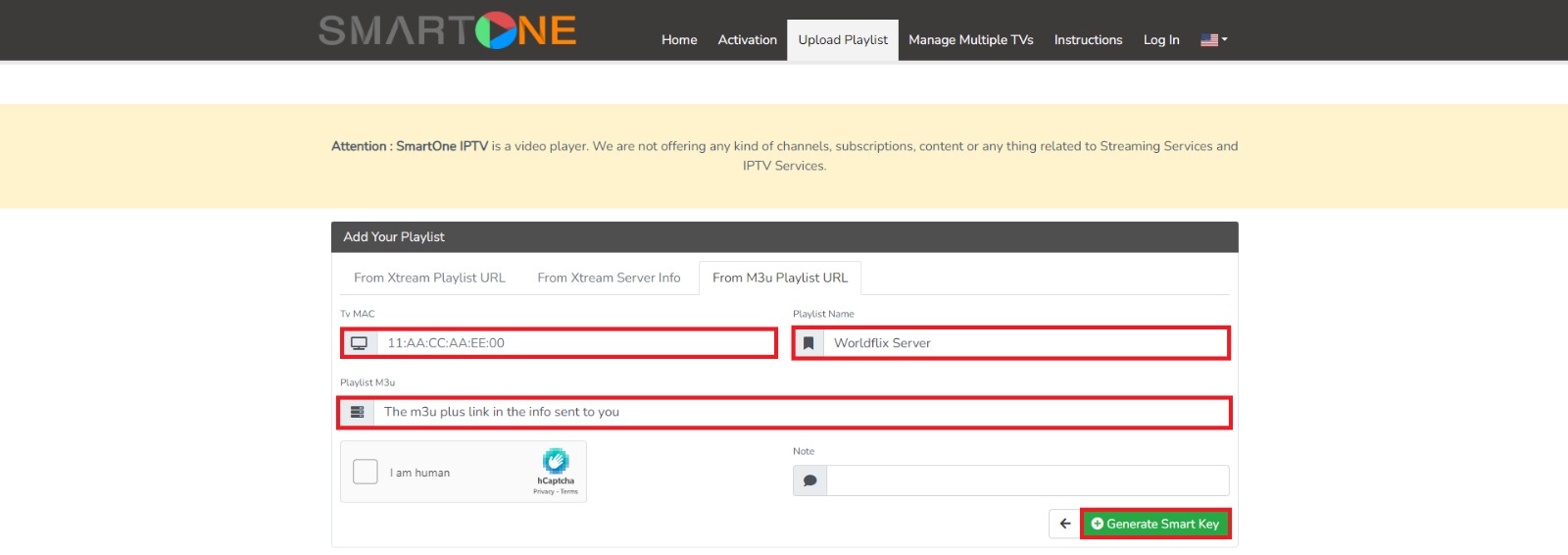This screenshot has width=1568, height=555.
Task: Open Manage Multiple TVs page
Action: (970, 40)
